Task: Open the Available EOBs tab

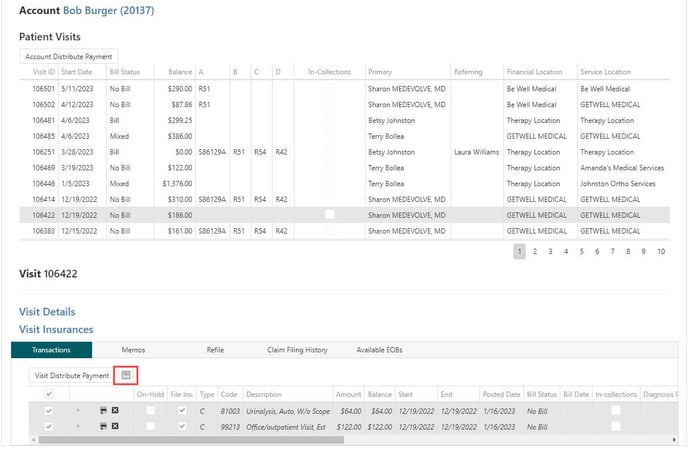Action: click(379, 350)
